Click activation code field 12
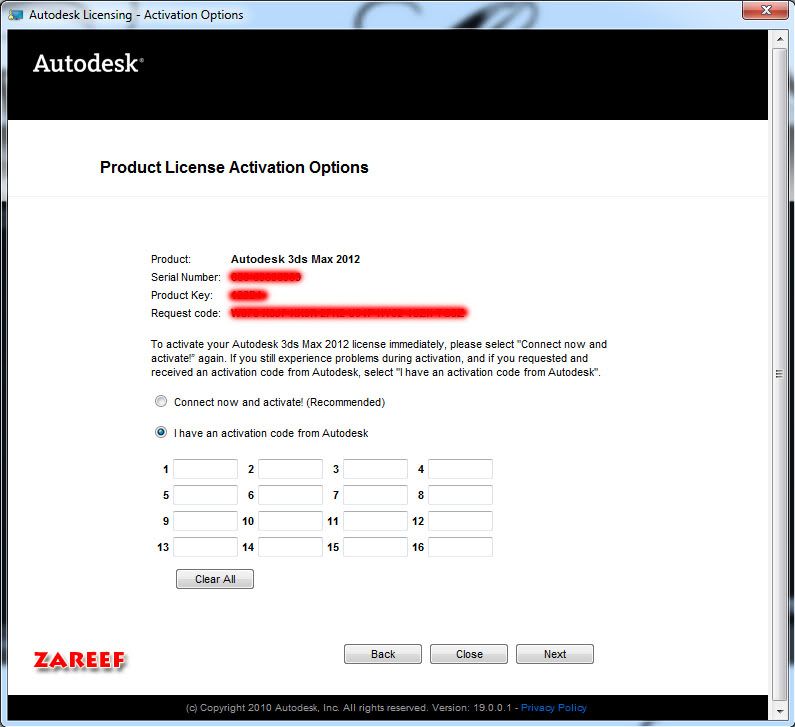The height and width of the screenshot is (727, 795). click(x=460, y=521)
